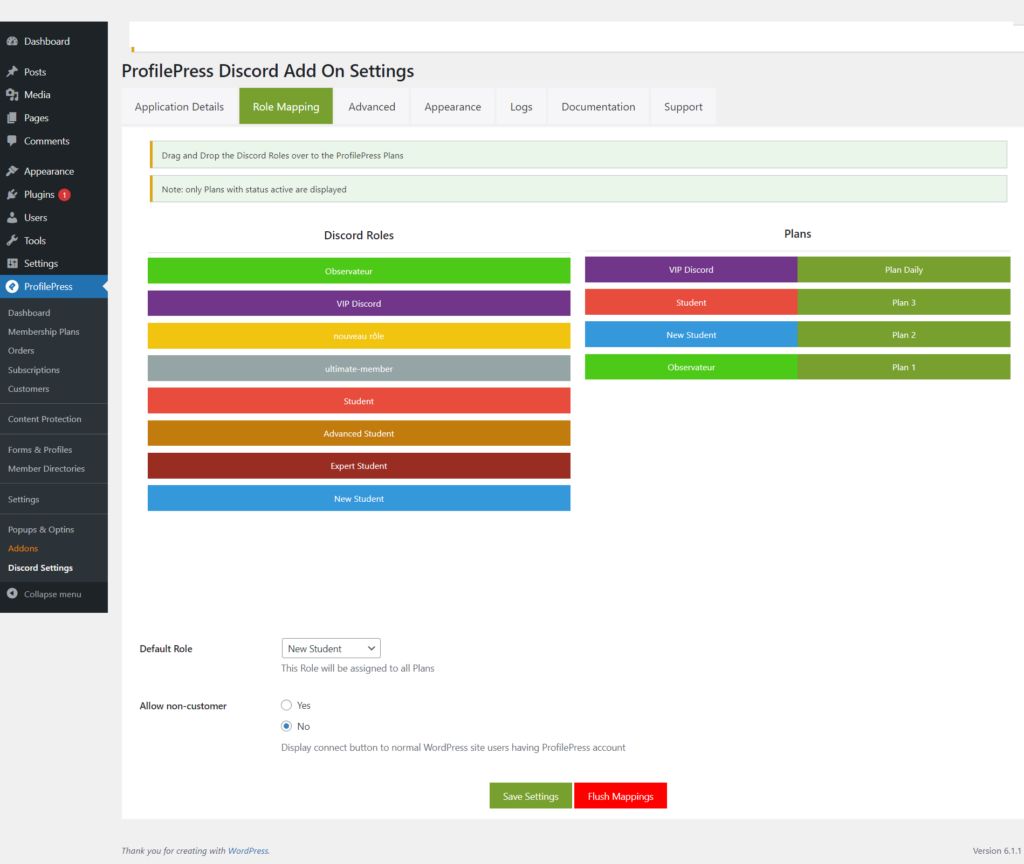The image size is (1024, 864).
Task: Click the Plan 1 plan box
Action: pyautogui.click(x=904, y=367)
